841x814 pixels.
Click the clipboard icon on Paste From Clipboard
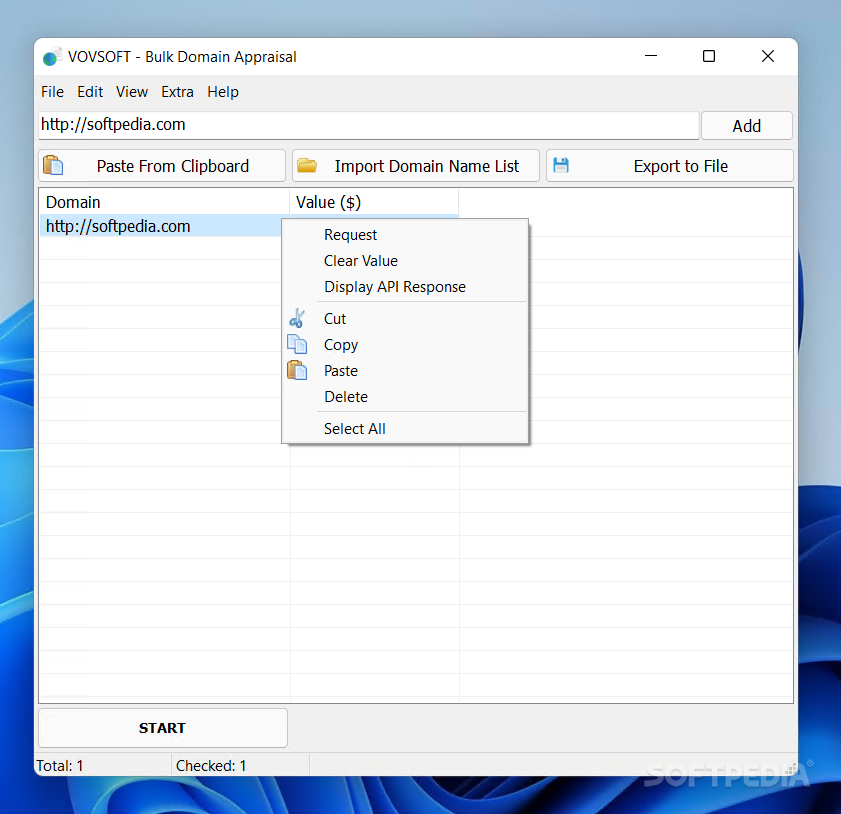point(53,165)
